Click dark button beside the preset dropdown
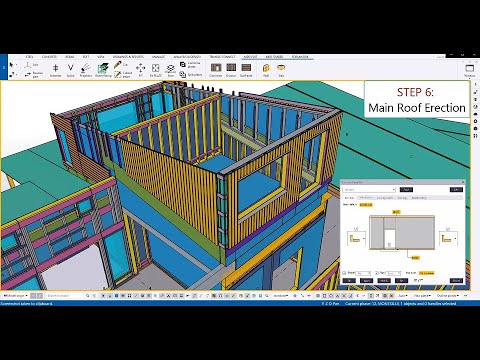The image size is (480, 360). [406, 190]
